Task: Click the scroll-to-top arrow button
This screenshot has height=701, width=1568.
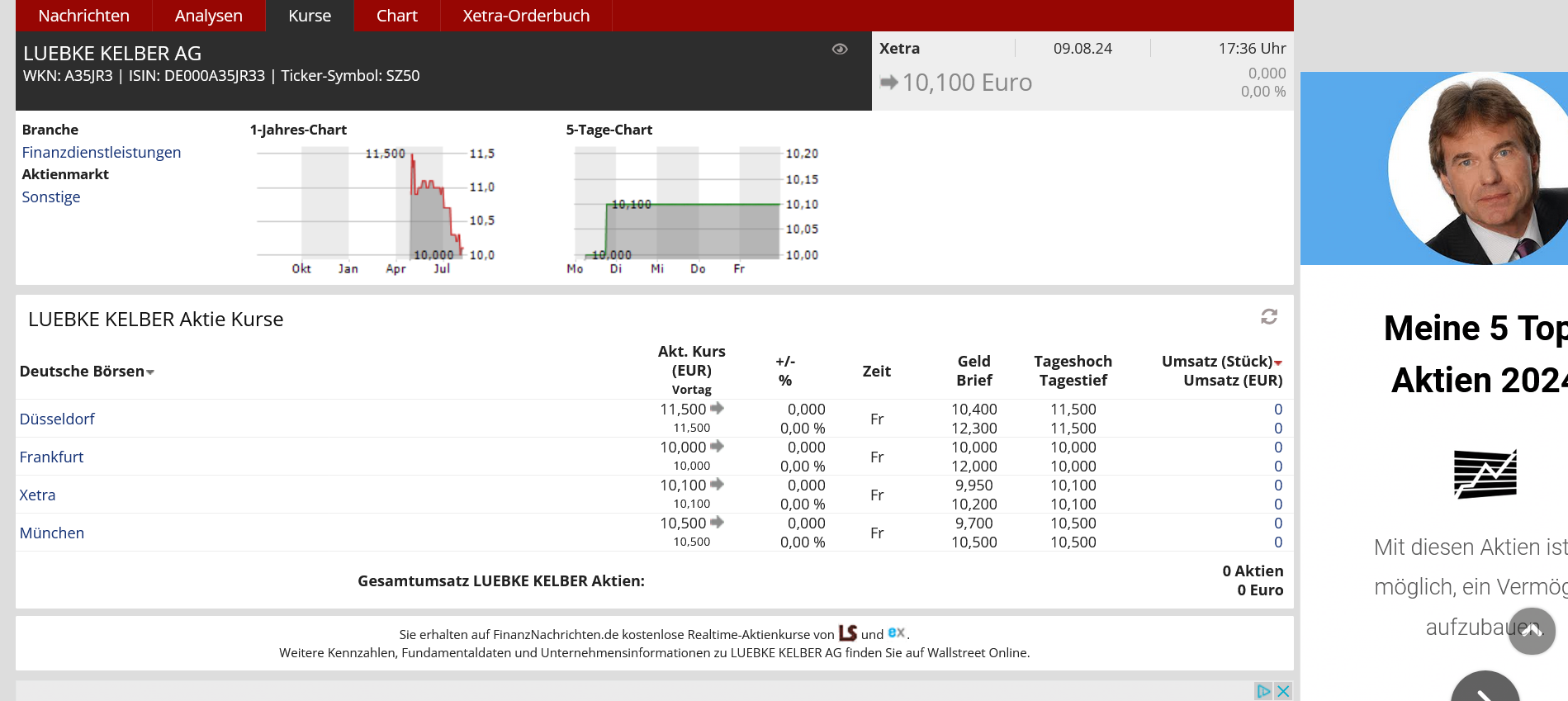Action: (1532, 632)
